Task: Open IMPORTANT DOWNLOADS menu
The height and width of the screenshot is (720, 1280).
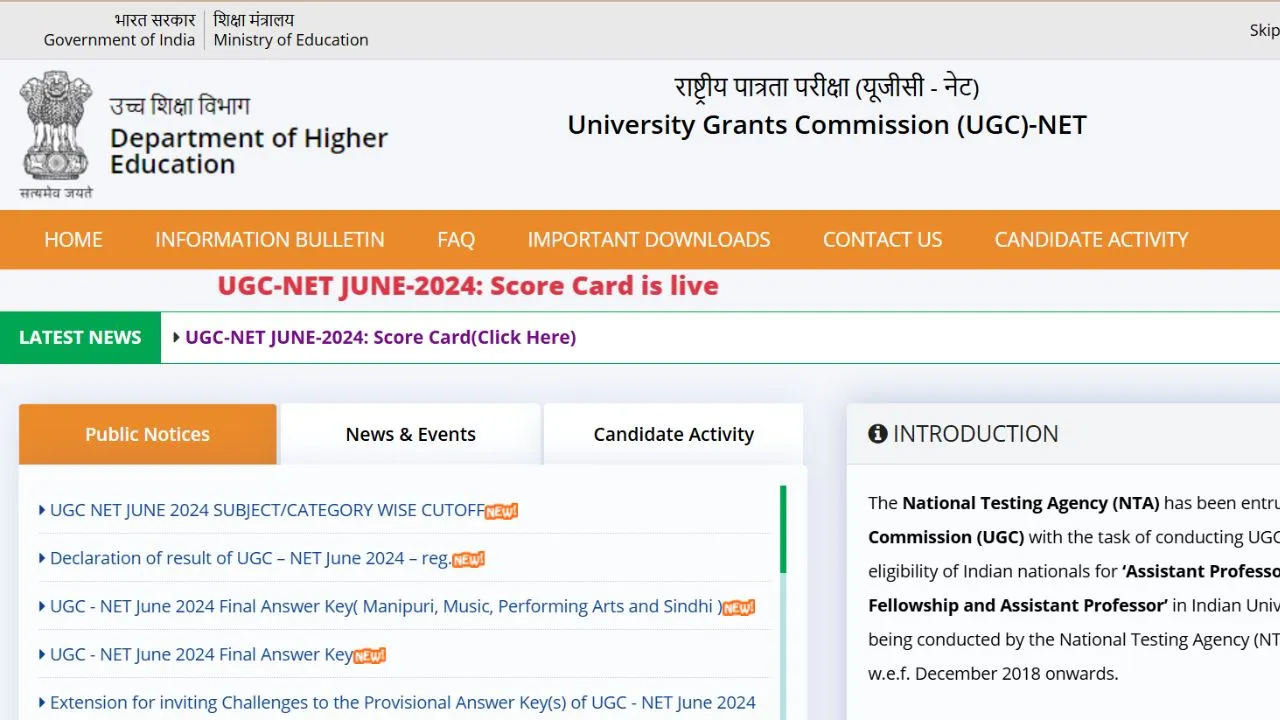Action: click(649, 240)
